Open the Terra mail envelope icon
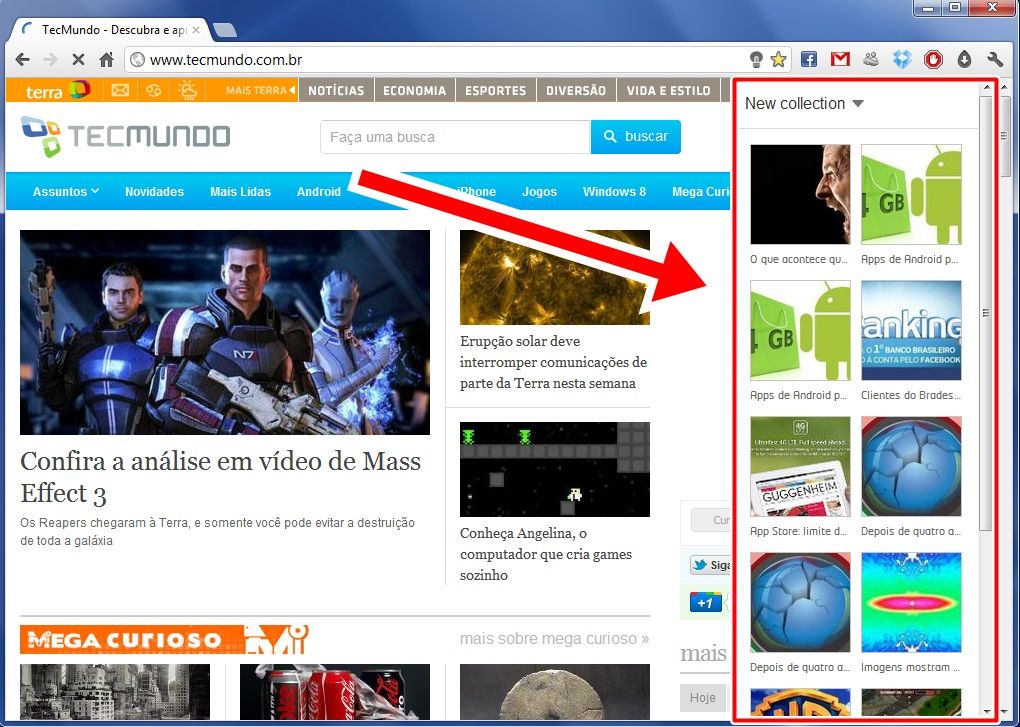This screenshot has width=1020, height=727. pos(120,90)
